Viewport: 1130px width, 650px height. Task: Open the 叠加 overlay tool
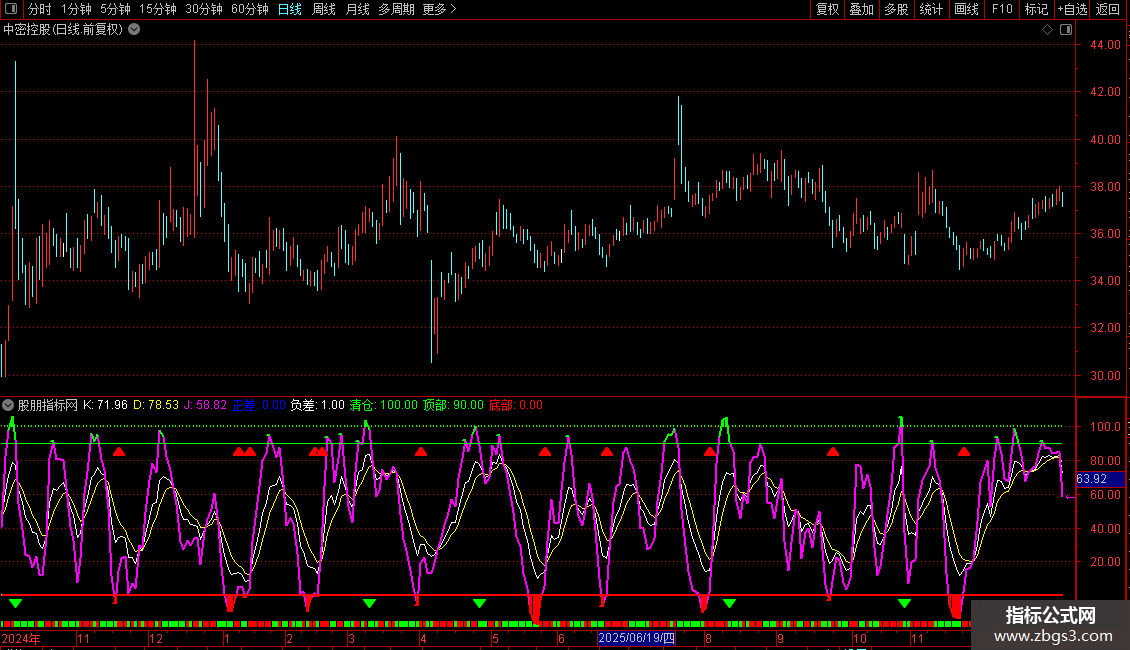pyautogui.click(x=861, y=9)
